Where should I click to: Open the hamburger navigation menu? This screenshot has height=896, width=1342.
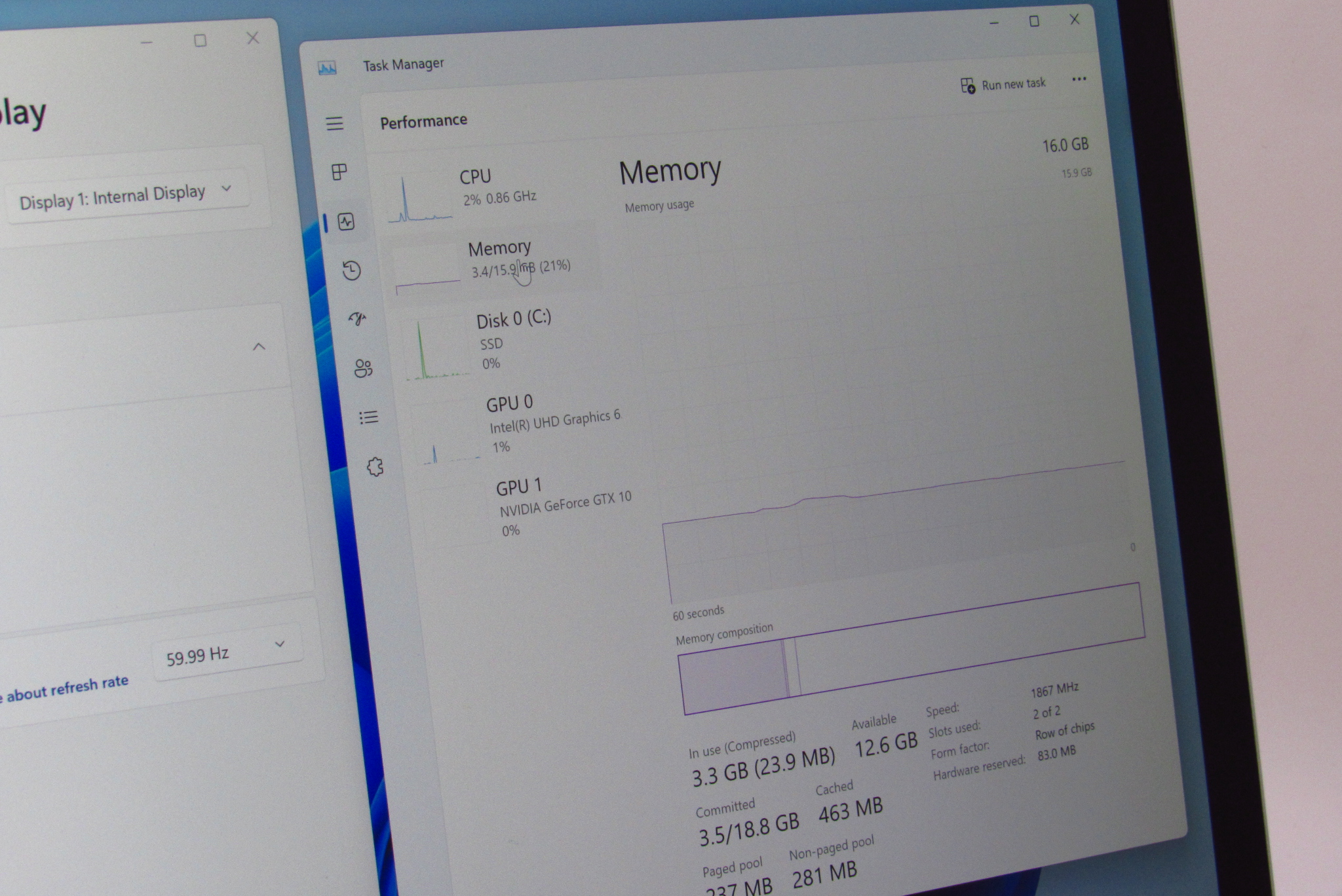point(335,123)
